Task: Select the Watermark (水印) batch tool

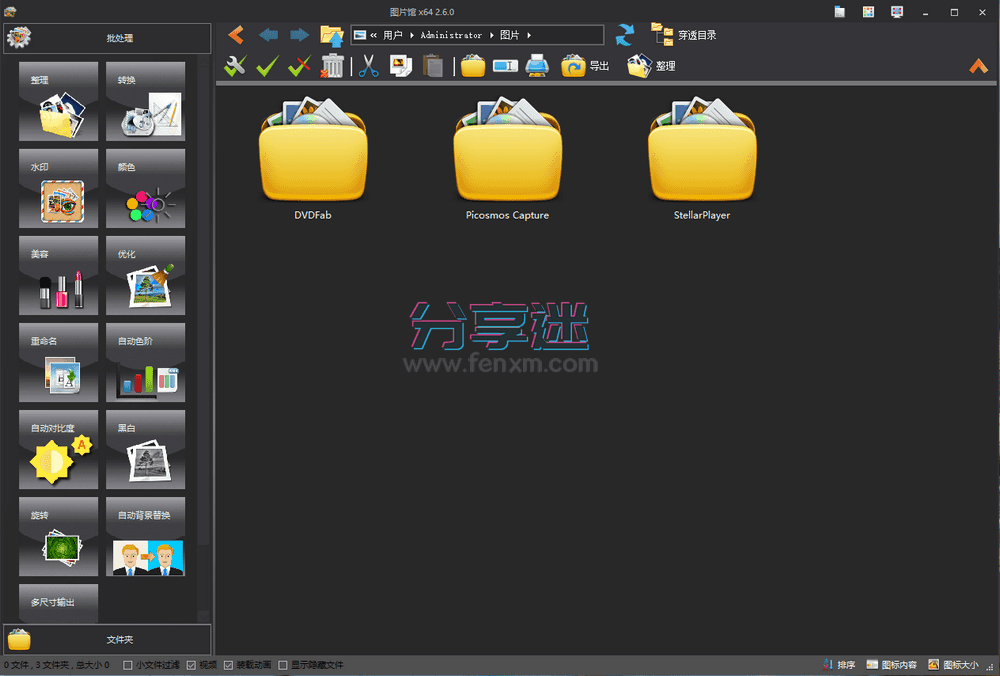Action: pos(57,188)
